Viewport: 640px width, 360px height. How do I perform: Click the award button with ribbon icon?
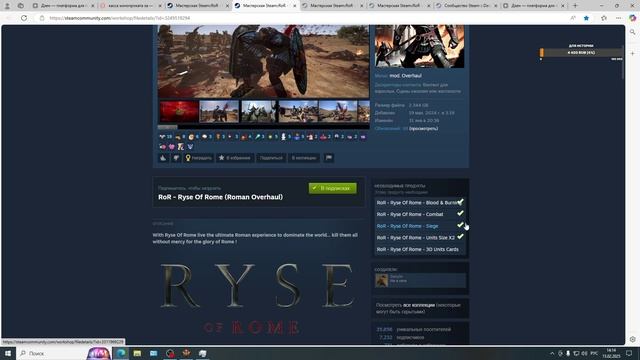pos(199,158)
